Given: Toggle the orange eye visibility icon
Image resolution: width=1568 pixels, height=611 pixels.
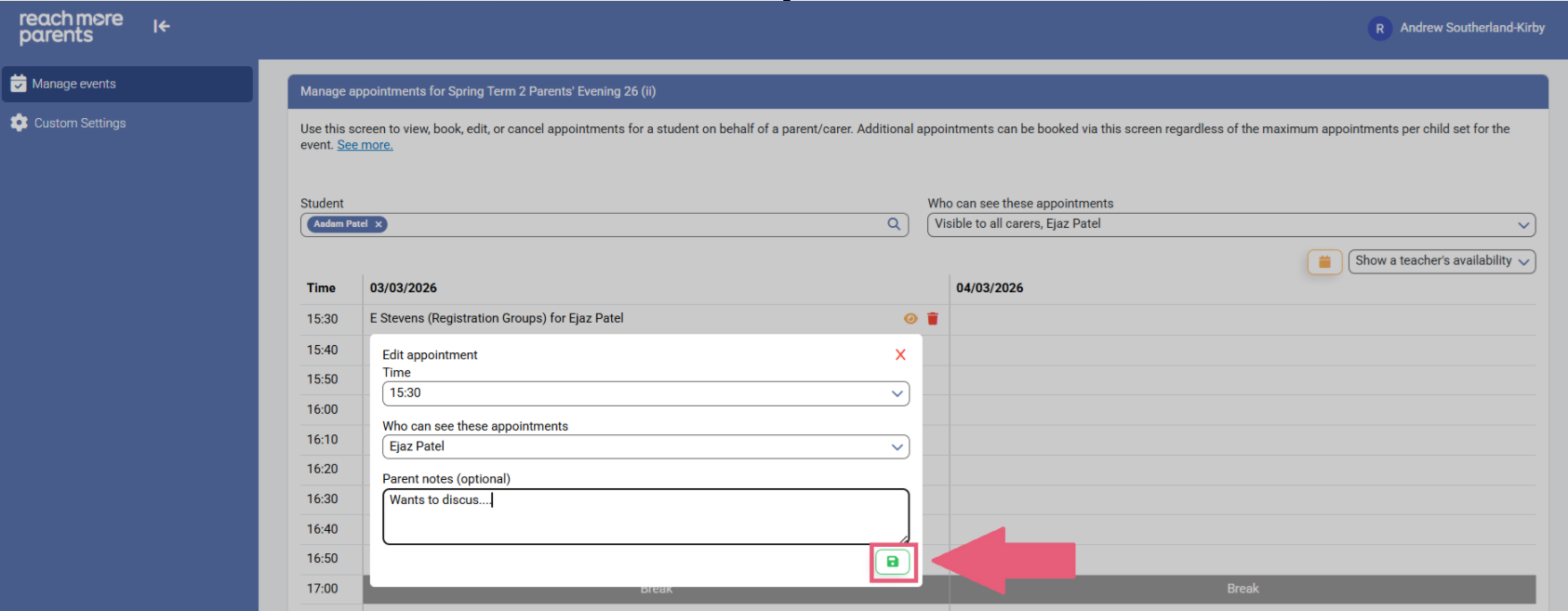Looking at the screenshot, I should click(x=910, y=319).
